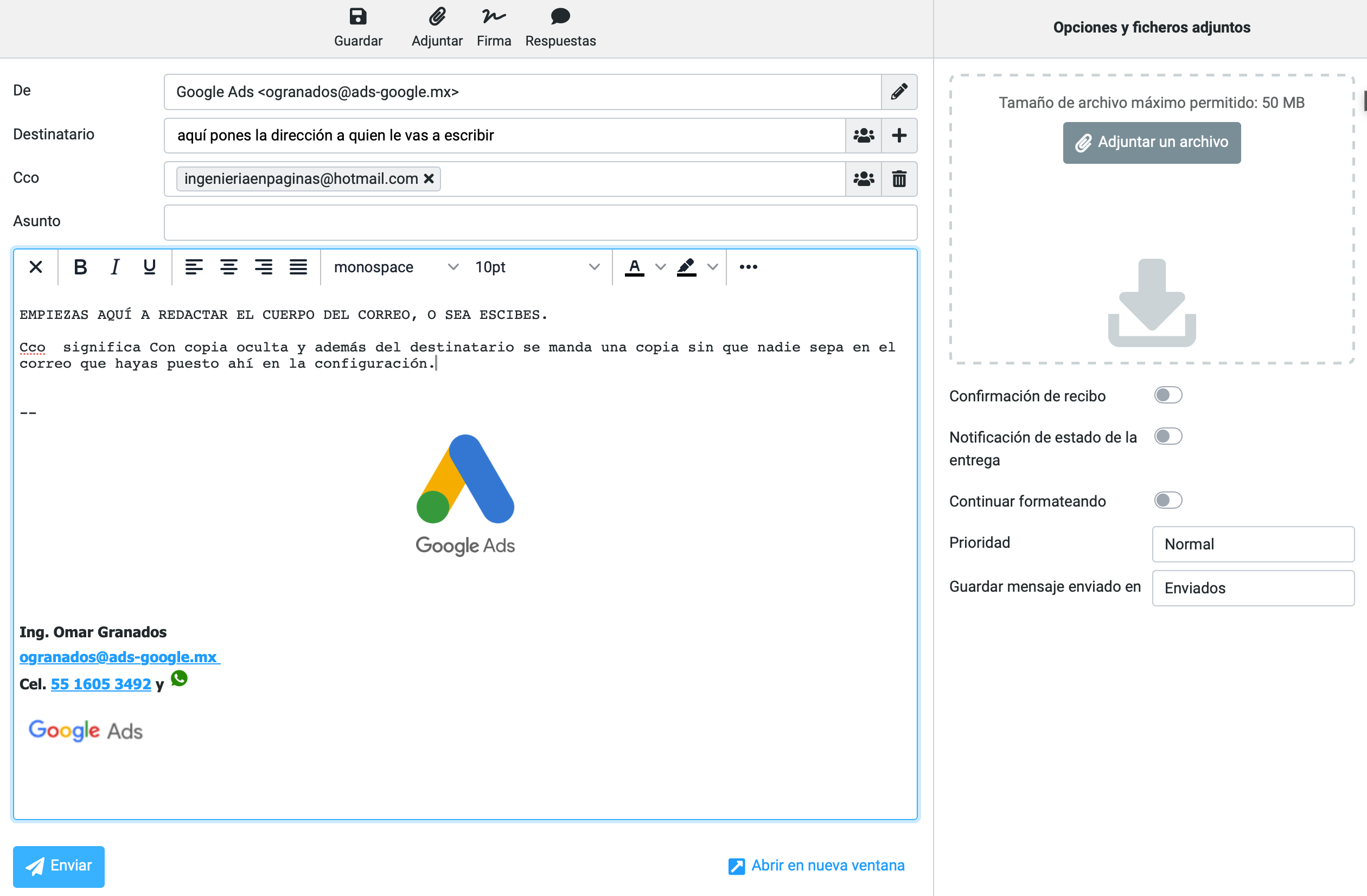
Task: Click phone number 55 1605 3492 link
Action: pyautogui.click(x=101, y=684)
